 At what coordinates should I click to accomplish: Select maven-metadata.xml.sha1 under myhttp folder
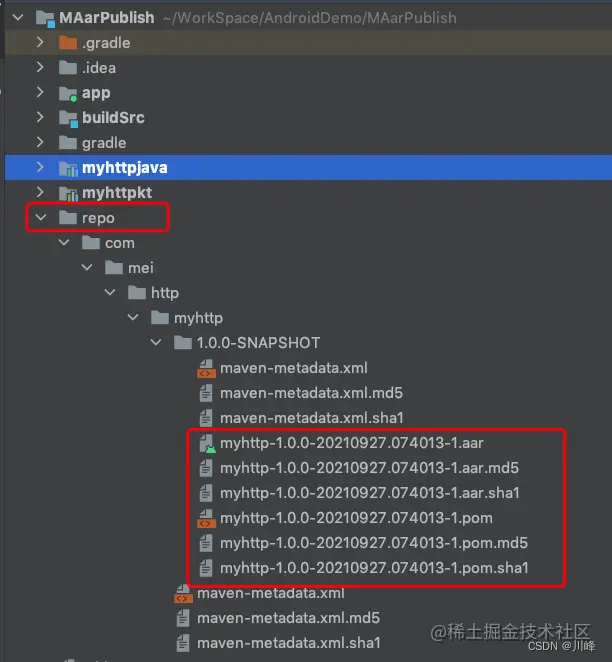[289, 643]
